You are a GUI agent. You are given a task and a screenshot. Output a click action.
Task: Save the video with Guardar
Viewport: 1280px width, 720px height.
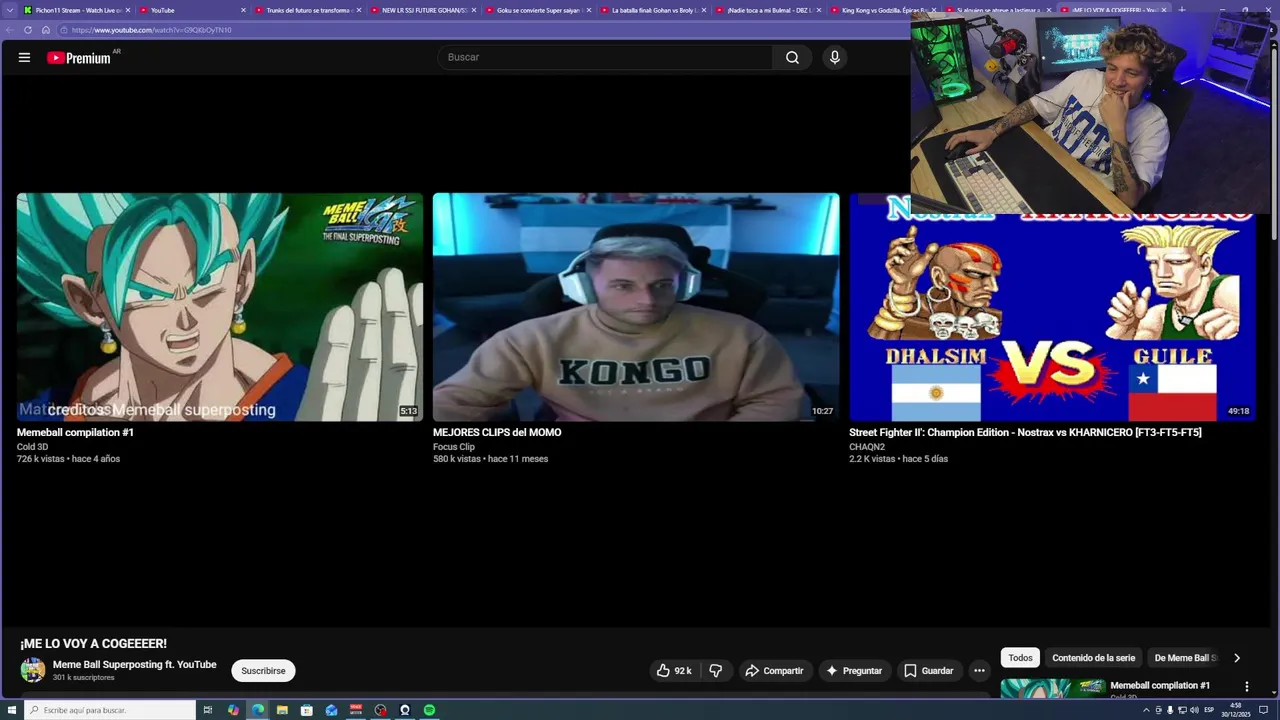click(x=929, y=671)
